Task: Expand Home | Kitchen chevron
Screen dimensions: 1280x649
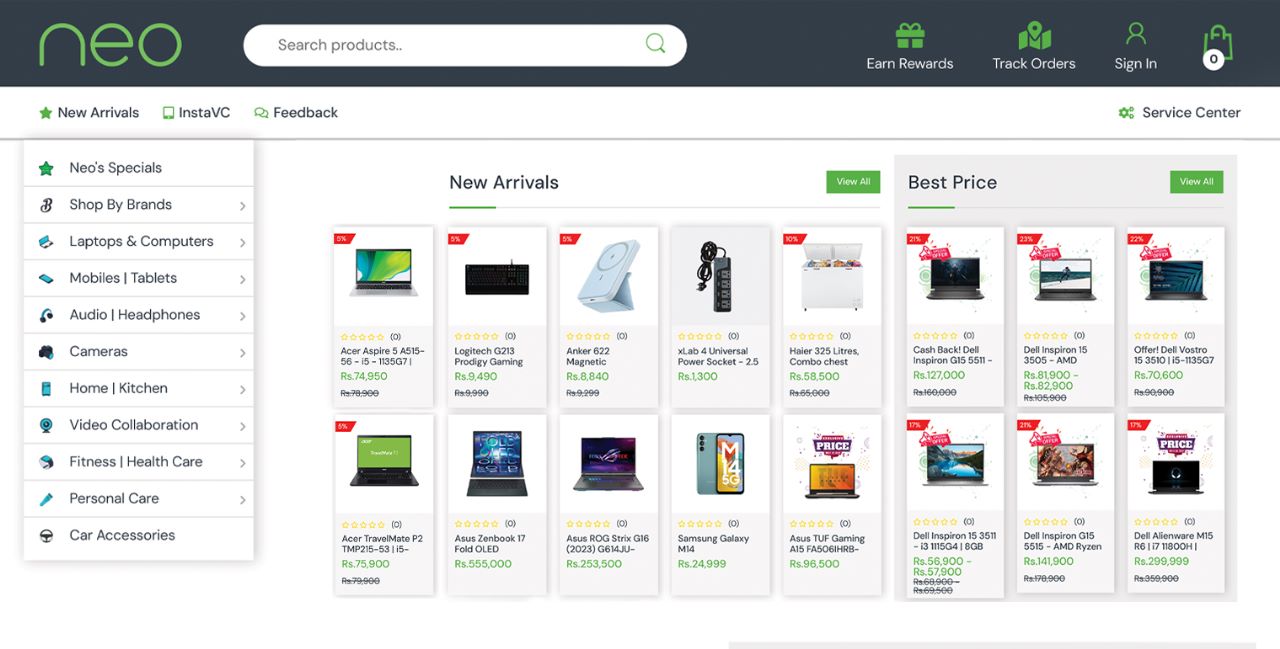Action: coord(242,389)
